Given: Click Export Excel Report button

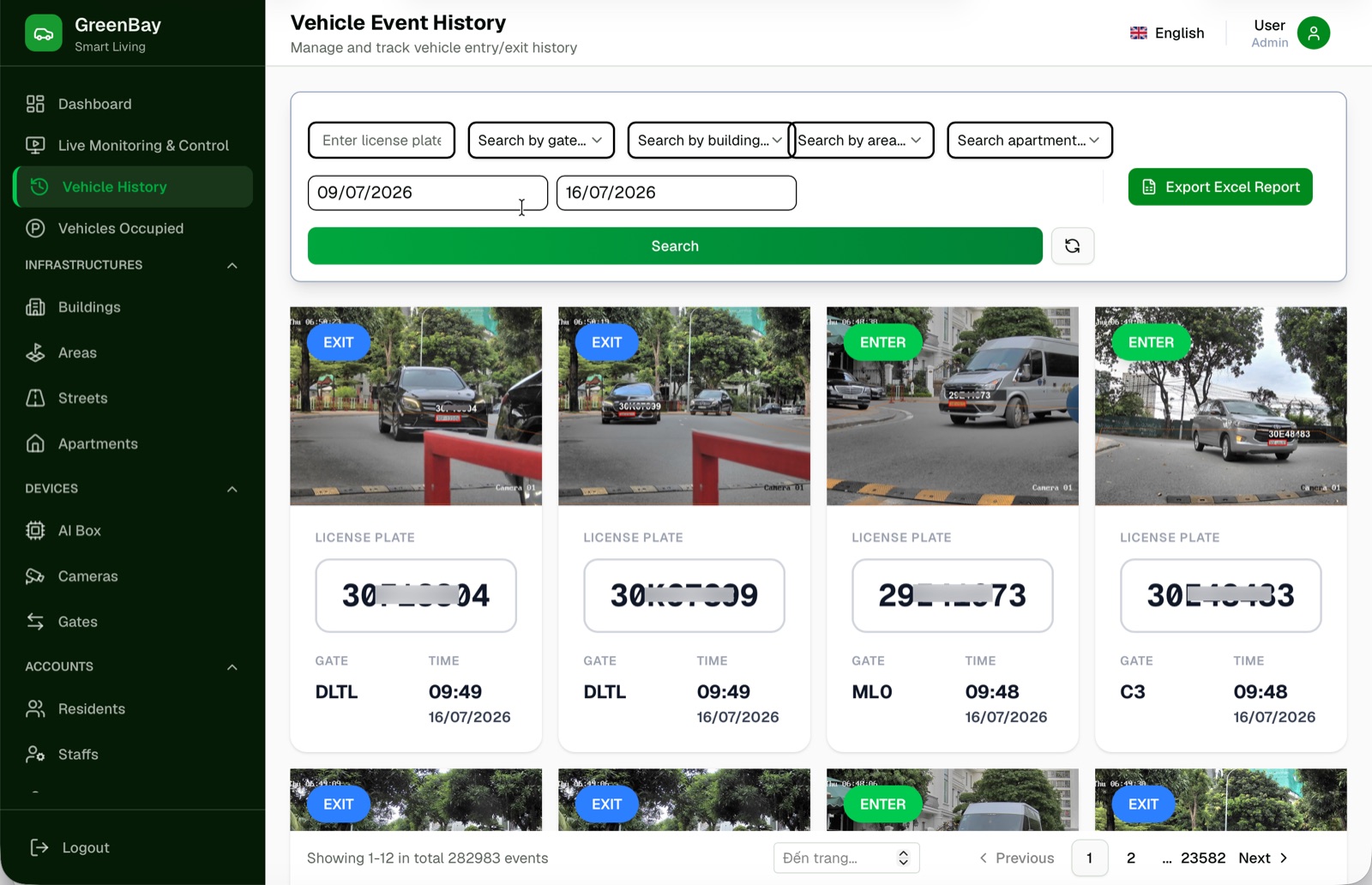Looking at the screenshot, I should [1220, 187].
